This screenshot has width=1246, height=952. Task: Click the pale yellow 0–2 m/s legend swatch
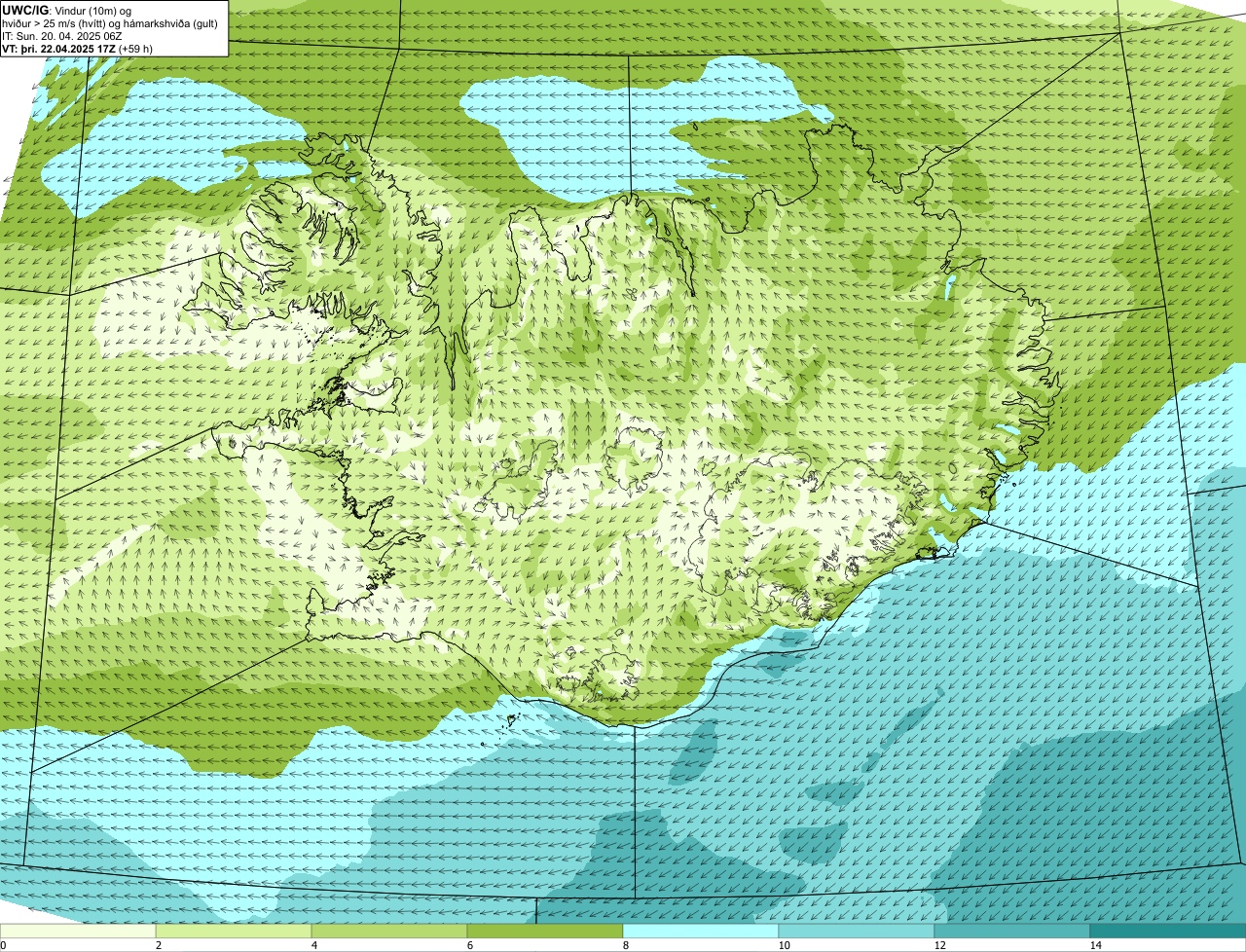(78, 931)
